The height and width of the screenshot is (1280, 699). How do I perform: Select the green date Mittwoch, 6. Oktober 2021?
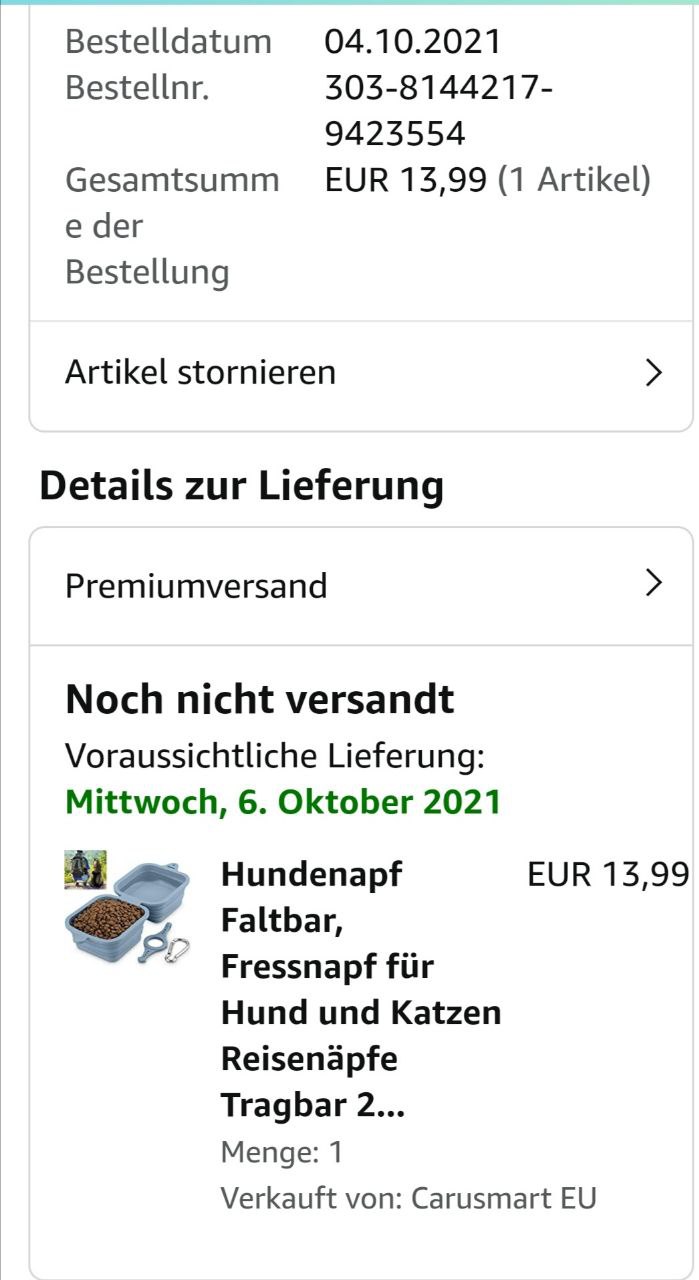283,803
